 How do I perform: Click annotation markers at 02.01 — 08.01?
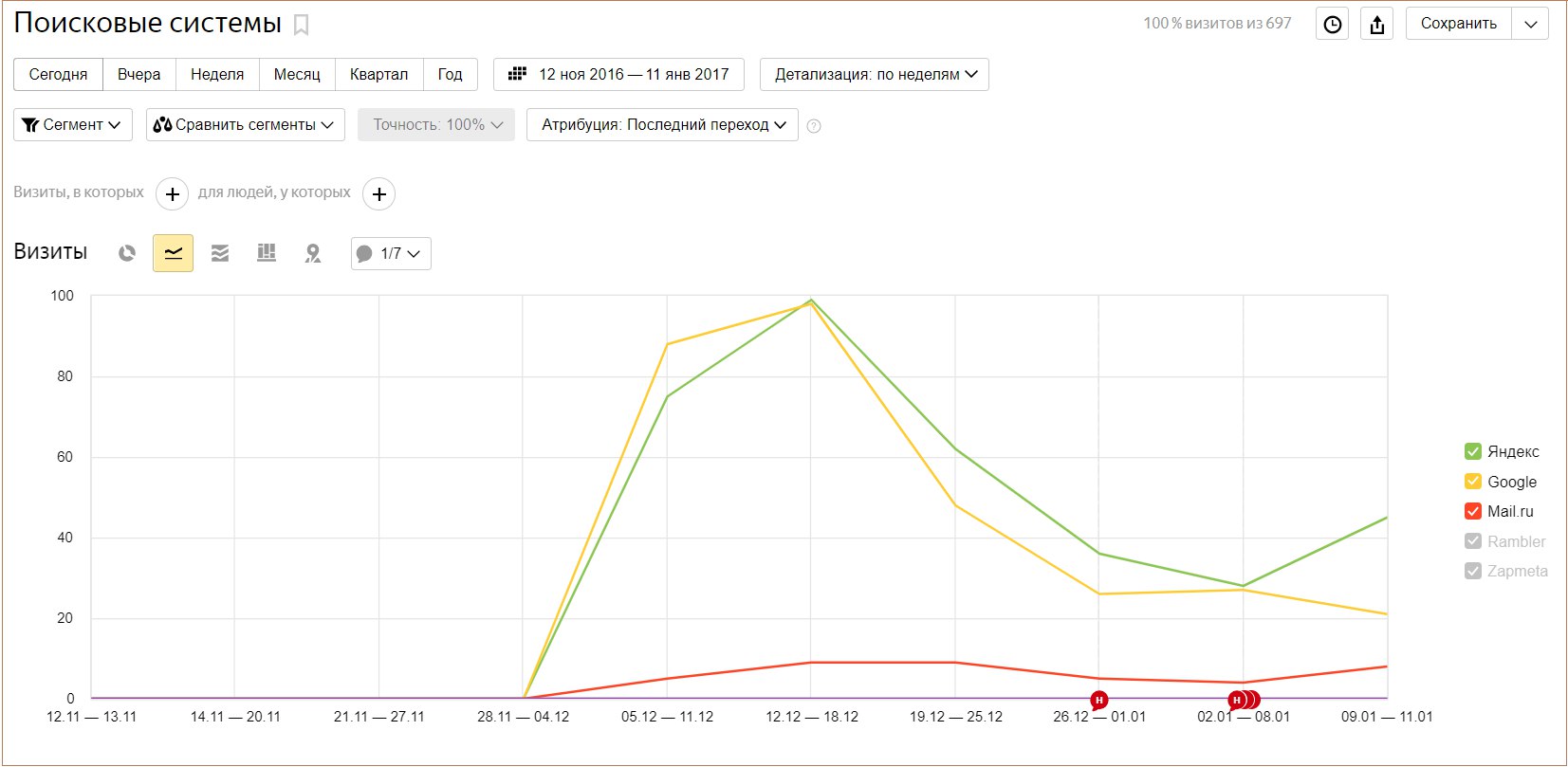(x=1243, y=701)
